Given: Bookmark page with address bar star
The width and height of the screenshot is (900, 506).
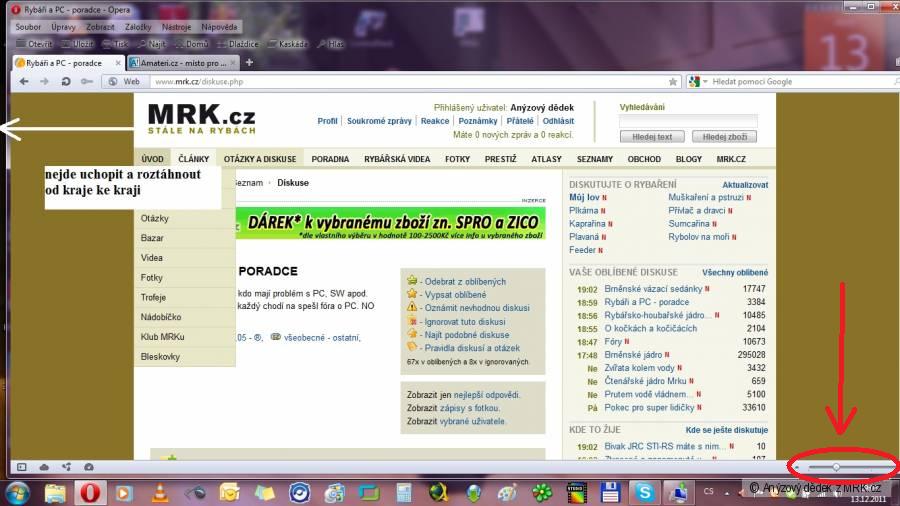Looking at the screenshot, I should [x=673, y=81].
